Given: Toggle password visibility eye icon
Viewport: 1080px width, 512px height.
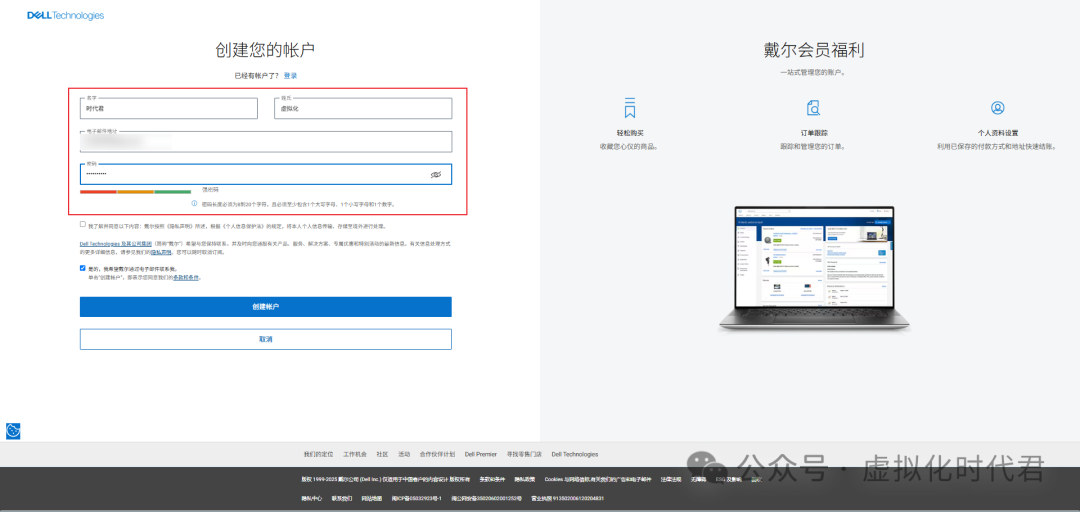Looking at the screenshot, I should coord(435,175).
